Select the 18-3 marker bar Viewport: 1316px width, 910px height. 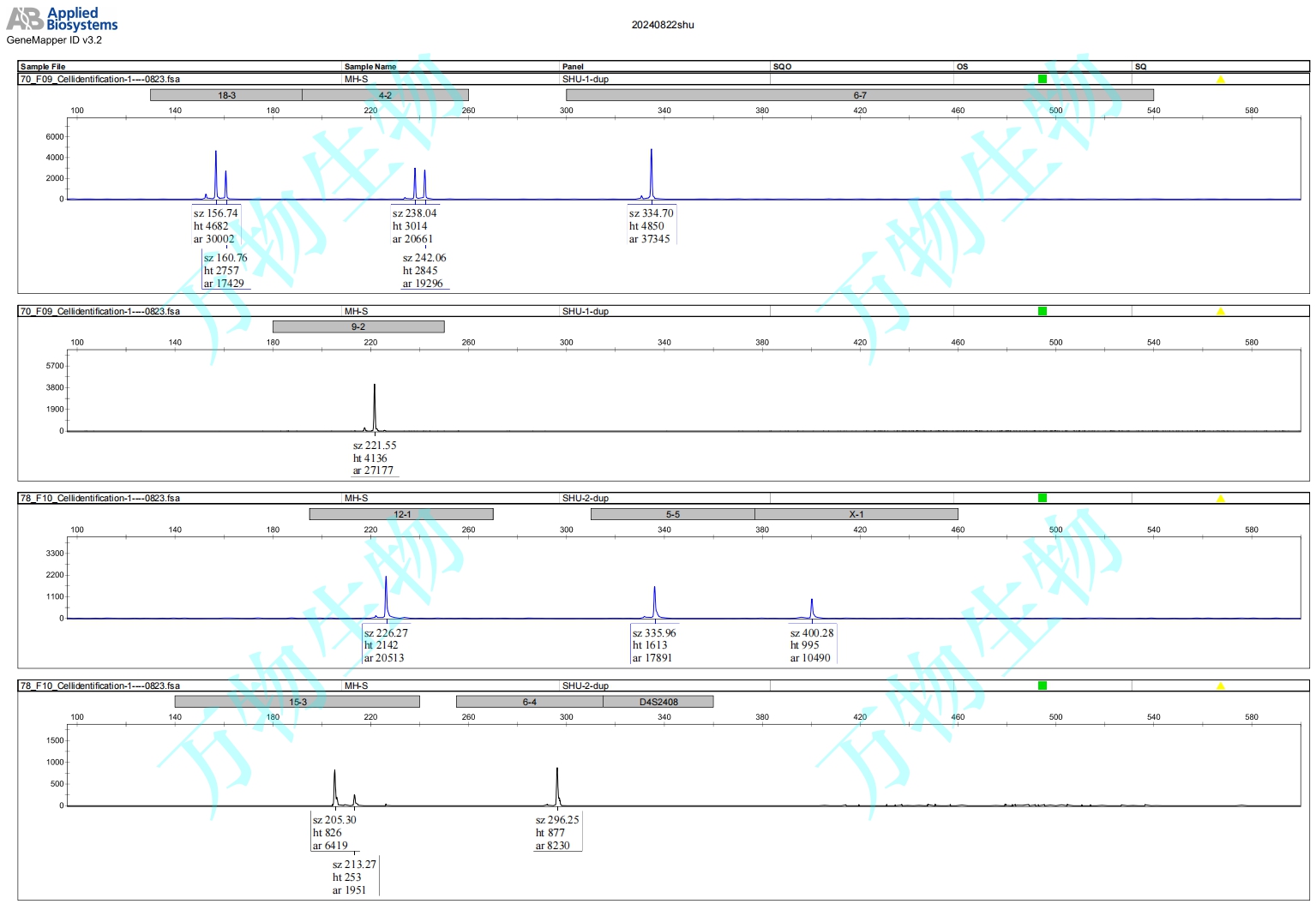[226, 95]
